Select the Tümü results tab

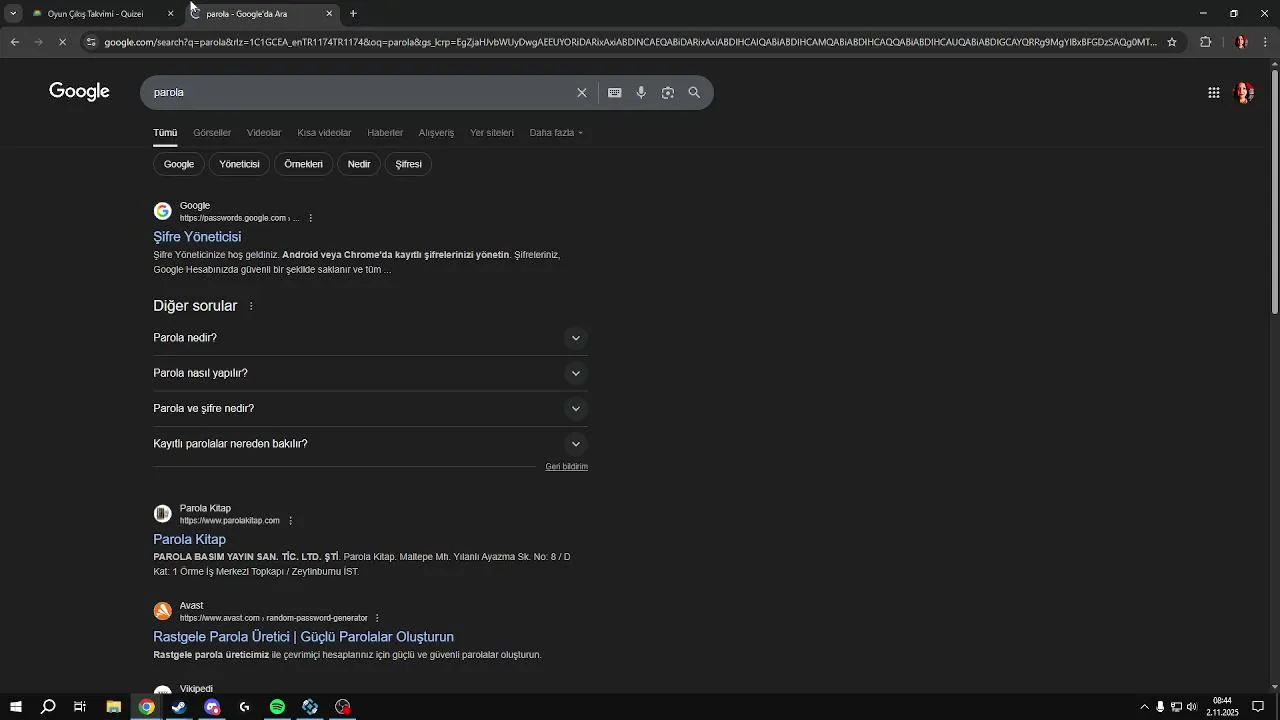(x=165, y=133)
